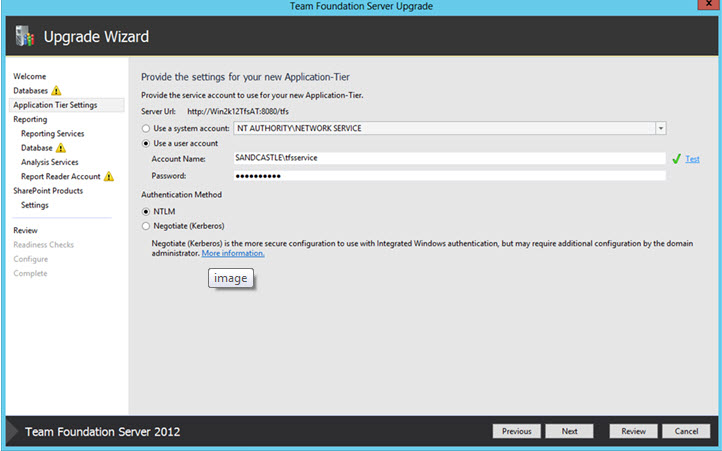
Task: Open the More information link
Action: point(233,253)
